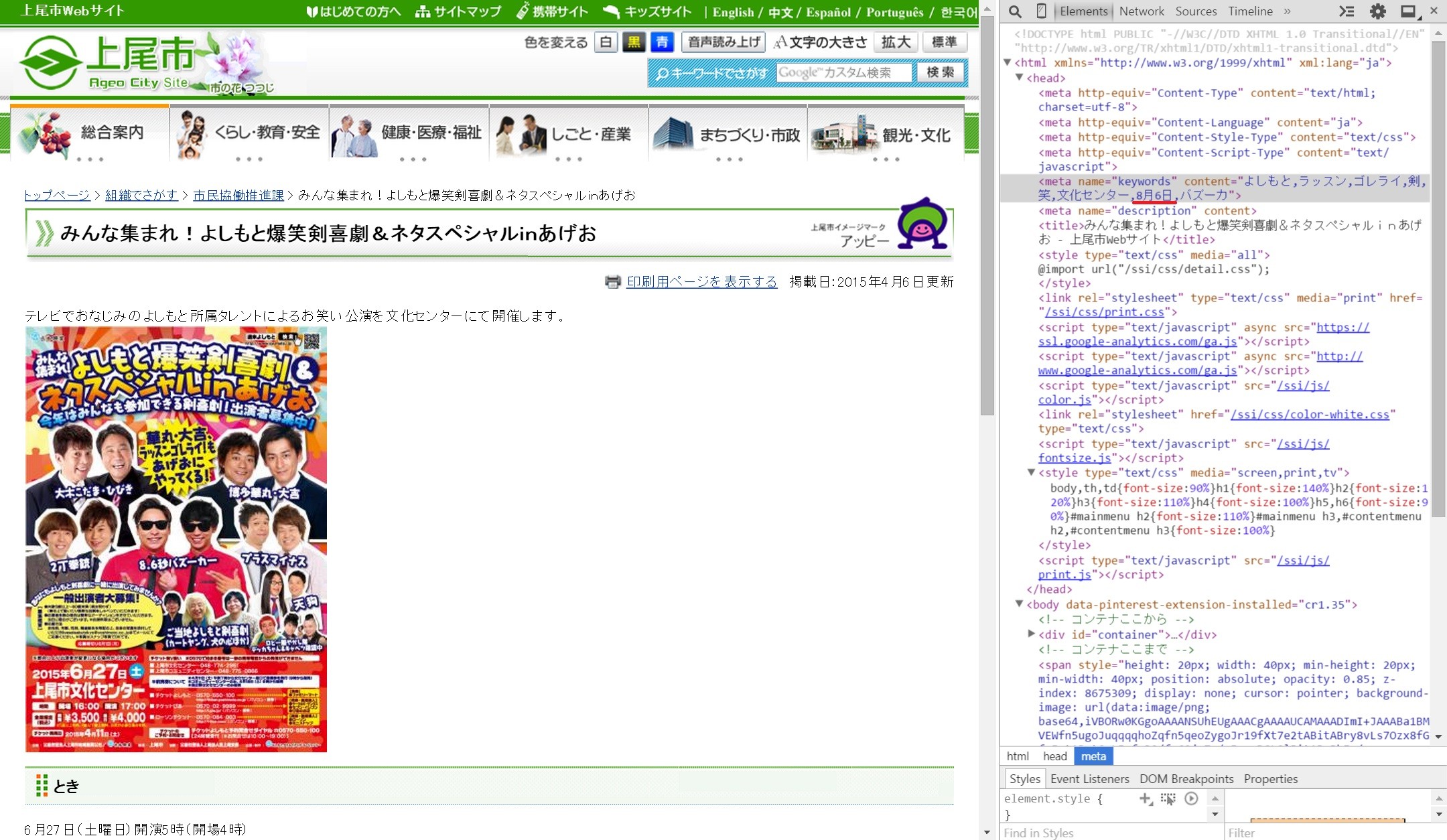Viewport: 1447px width, 840px height.
Task: Switch page color to blue (青)
Action: point(662,43)
